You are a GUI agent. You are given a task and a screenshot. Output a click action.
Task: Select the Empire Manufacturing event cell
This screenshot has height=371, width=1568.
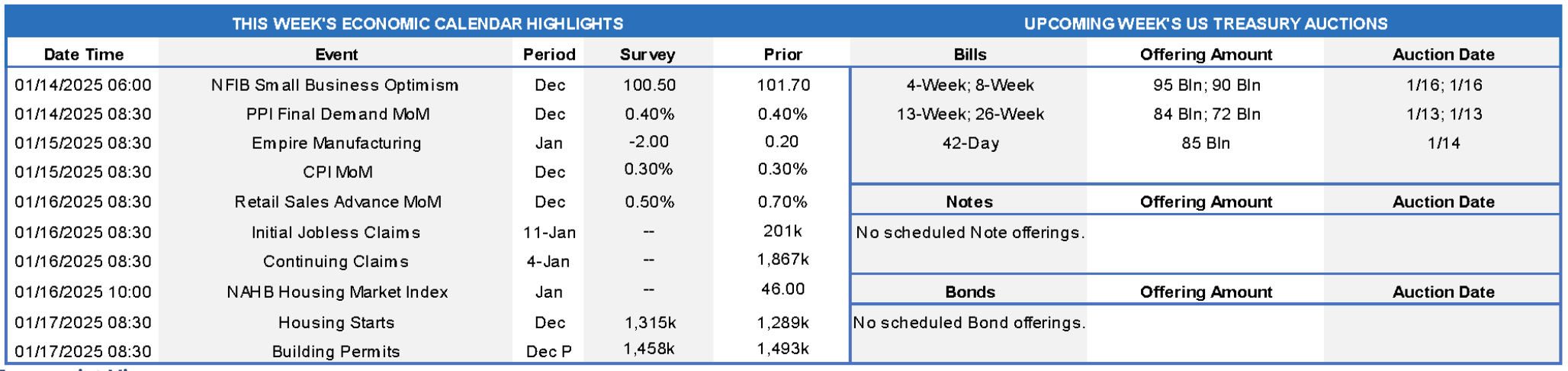tap(336, 143)
